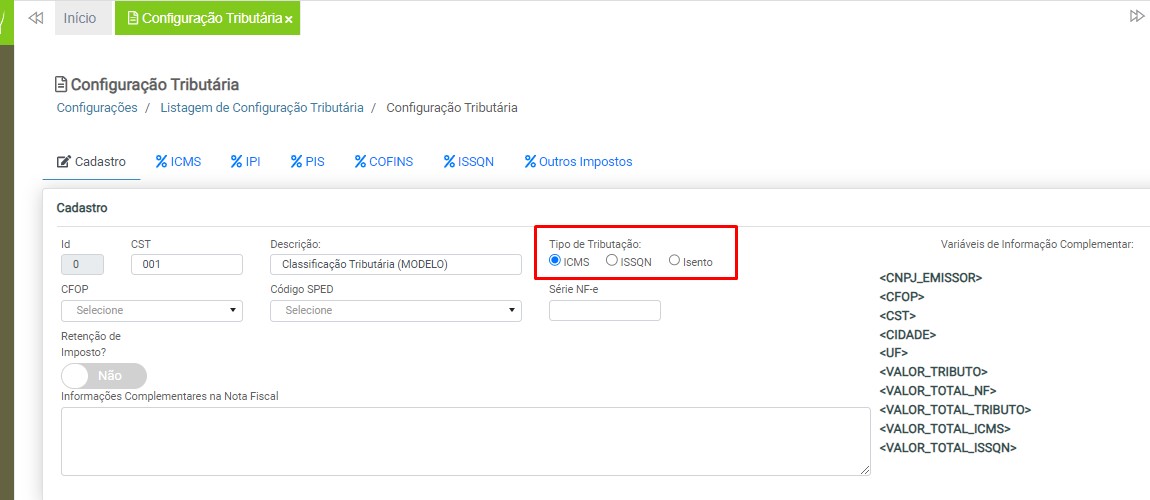The image size is (1150, 500).
Task: Go to Listagem de Configuração Tributária link
Action: (262, 107)
